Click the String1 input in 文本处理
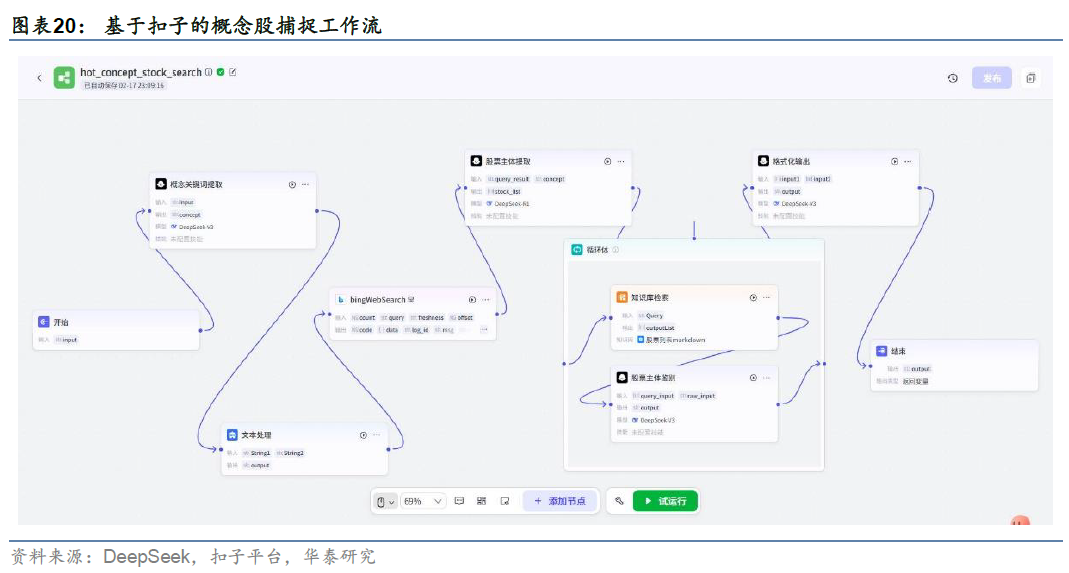Screen dimensions: 1069x573 pyautogui.click(x=256, y=453)
